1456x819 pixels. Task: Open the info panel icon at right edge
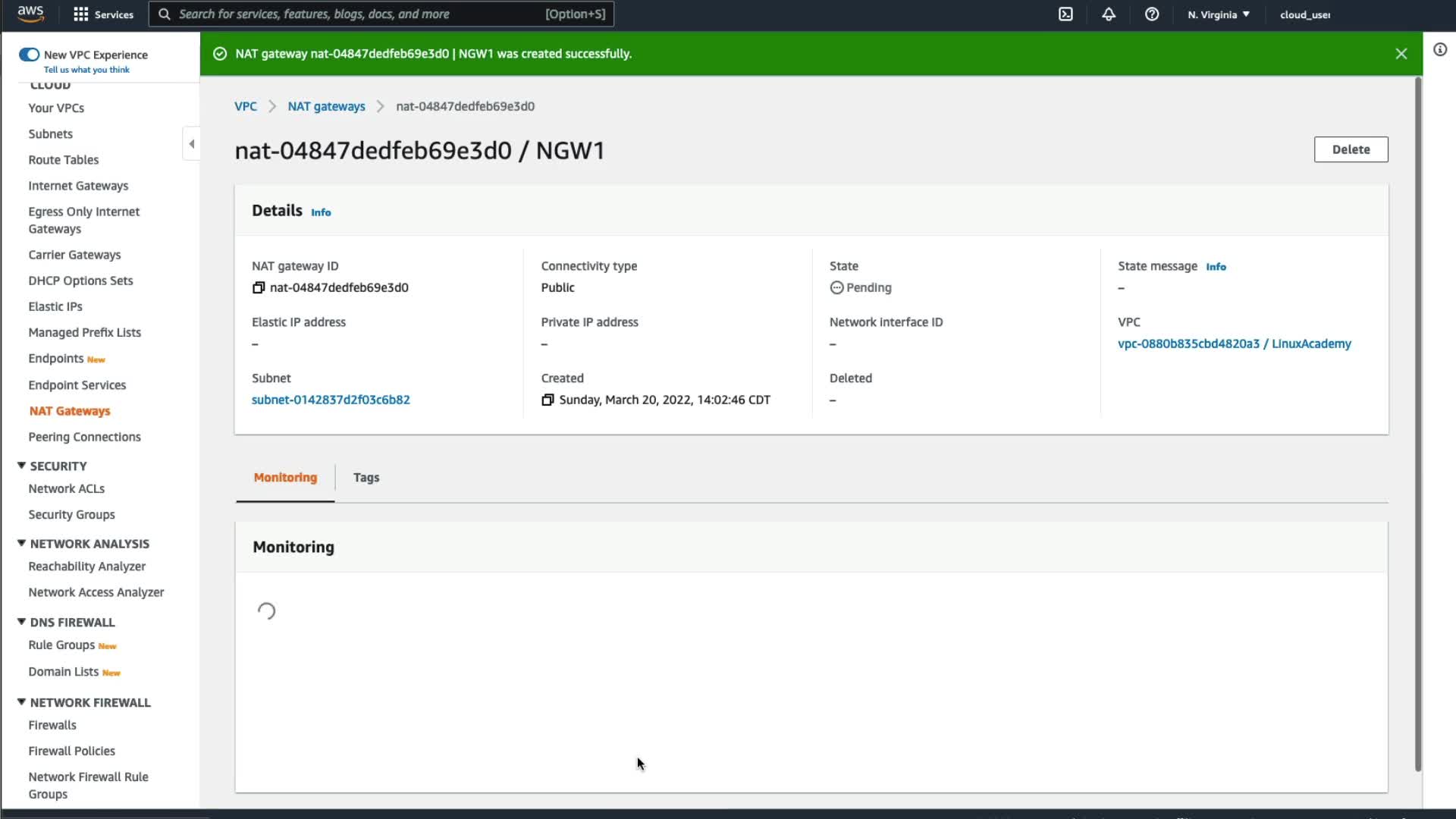click(1439, 50)
